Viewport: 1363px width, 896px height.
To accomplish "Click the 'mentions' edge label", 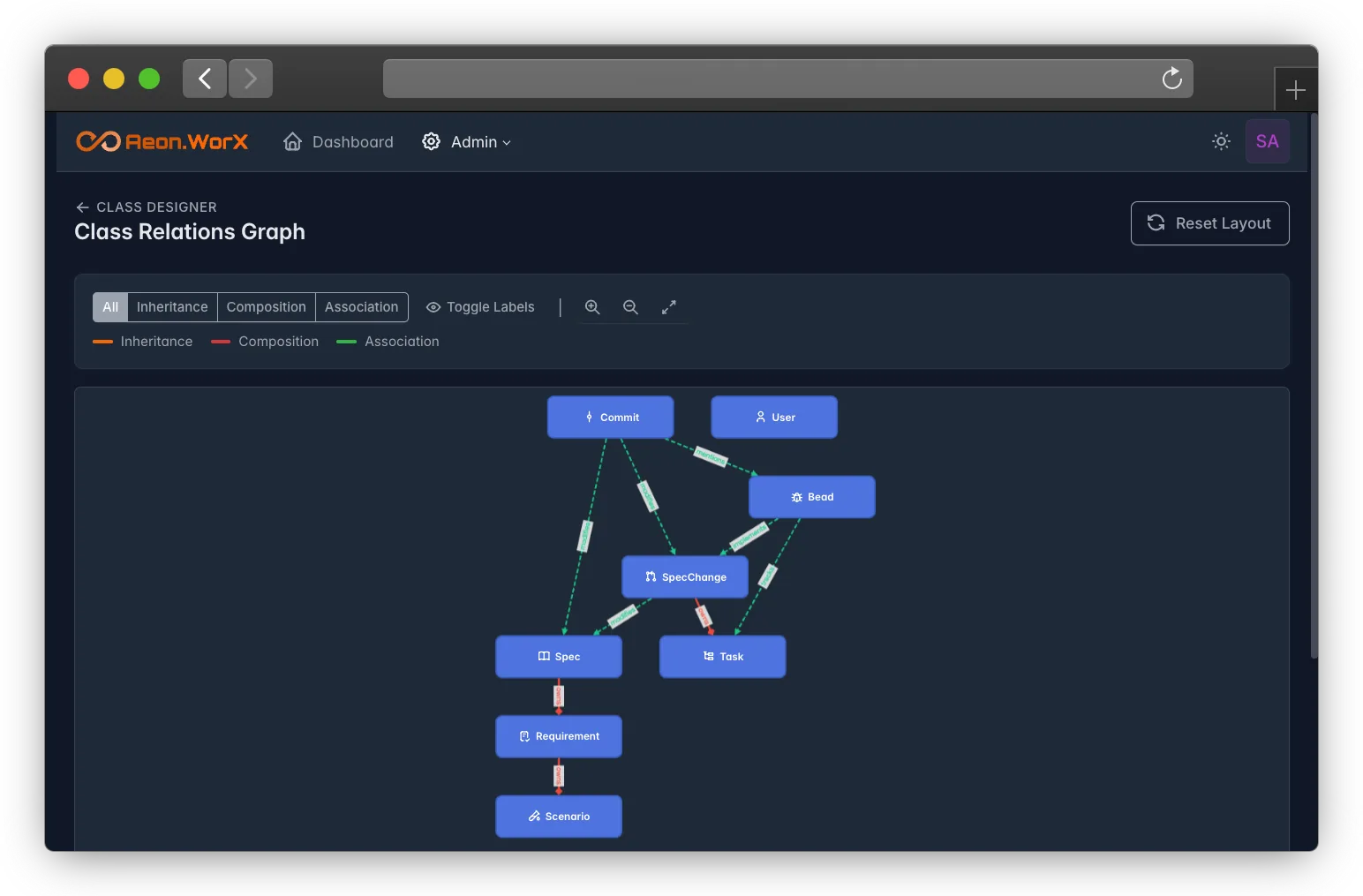I will [x=711, y=456].
